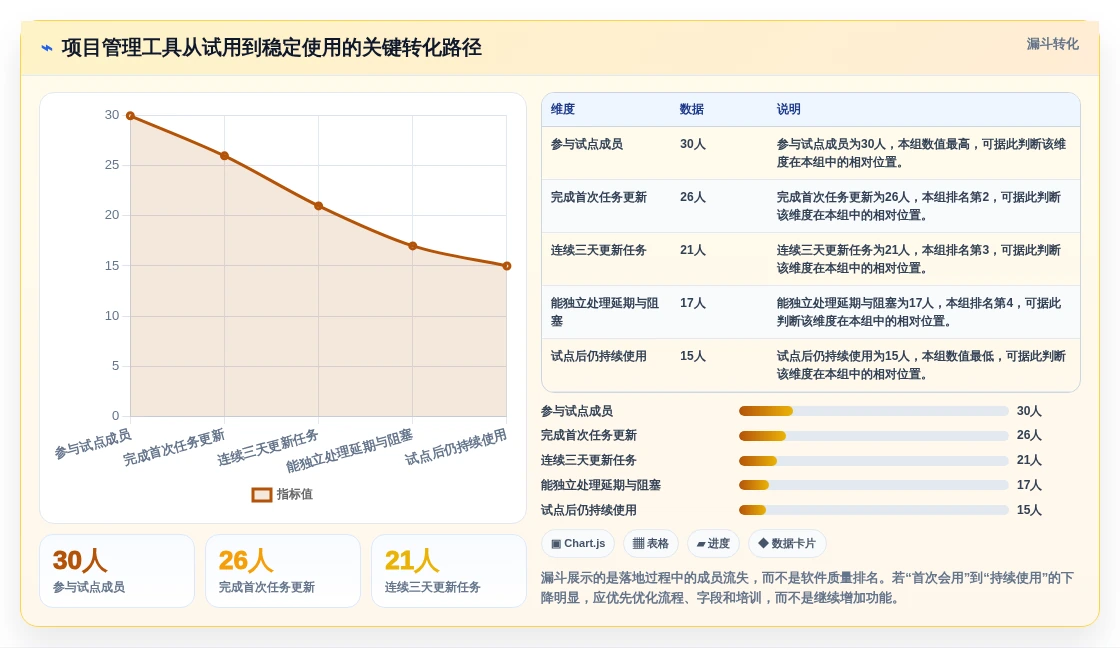1120x648 pixels.
Task: Click the 能独立处理延期与阻塞 17人 progress bar
Action: click(874, 486)
